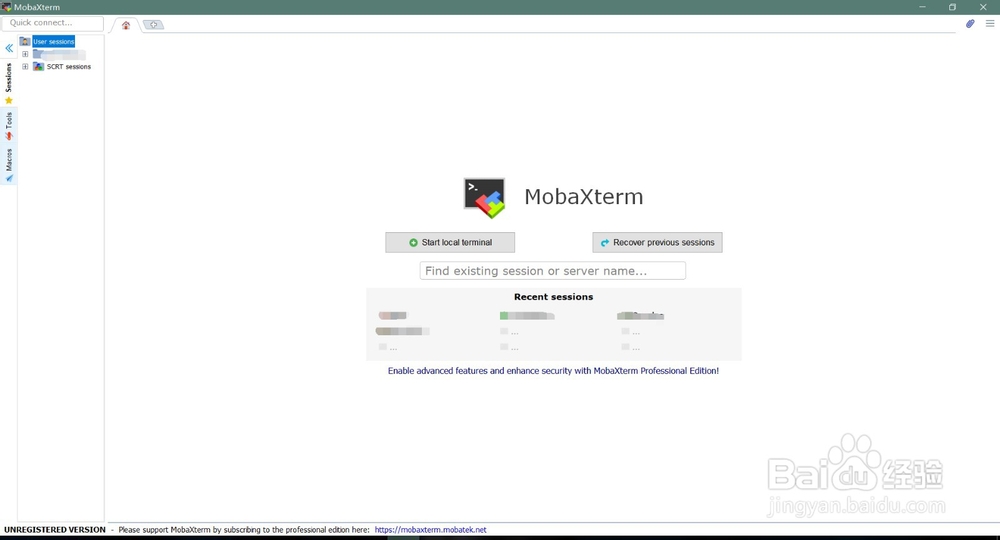This screenshot has height=540, width=1000.
Task: Select the User sessions tree root
Action: (x=54, y=41)
